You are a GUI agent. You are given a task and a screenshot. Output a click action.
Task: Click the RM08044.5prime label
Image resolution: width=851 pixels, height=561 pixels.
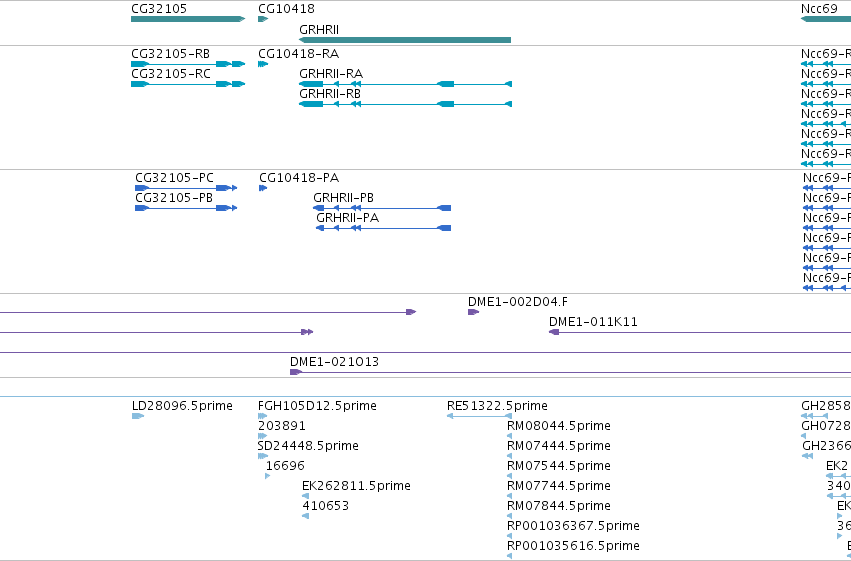tap(559, 426)
